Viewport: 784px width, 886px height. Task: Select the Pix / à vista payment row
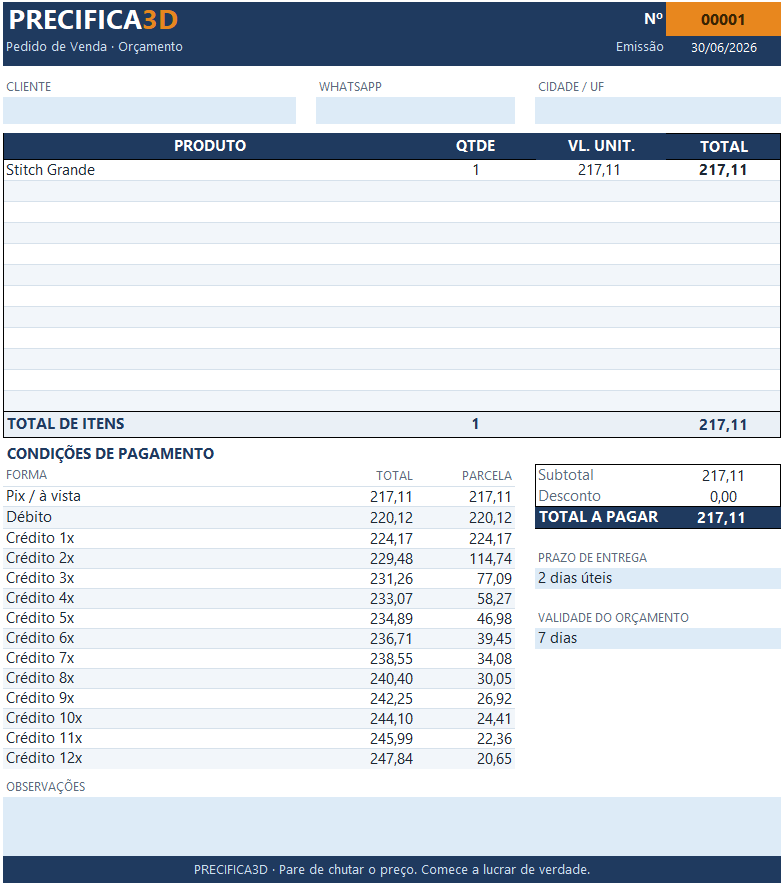259,497
